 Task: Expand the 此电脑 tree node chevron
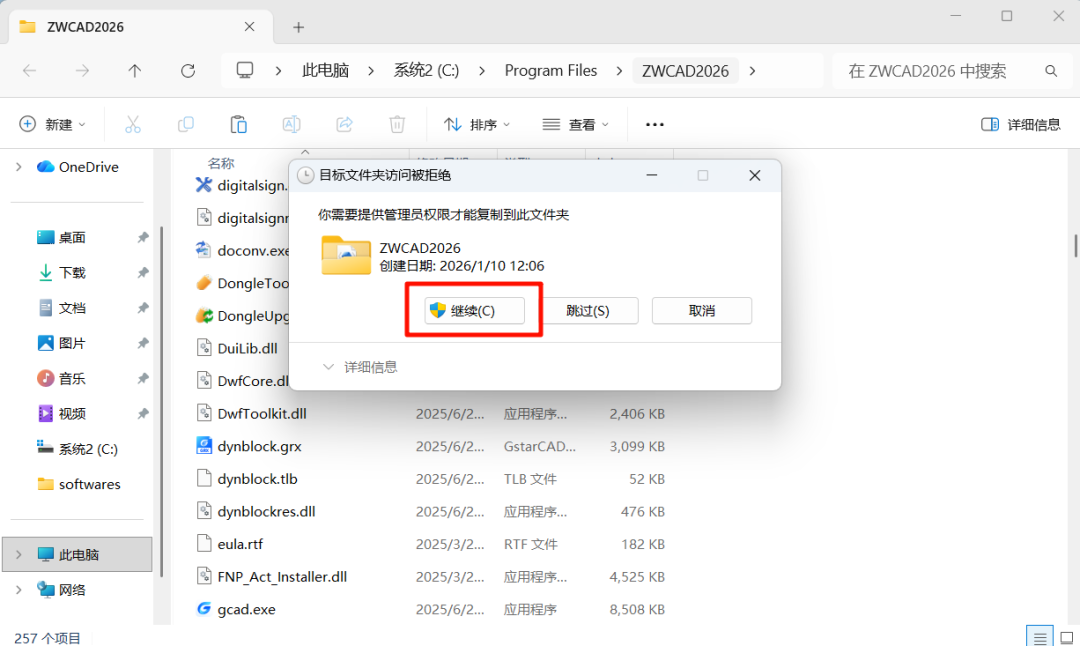pos(18,554)
